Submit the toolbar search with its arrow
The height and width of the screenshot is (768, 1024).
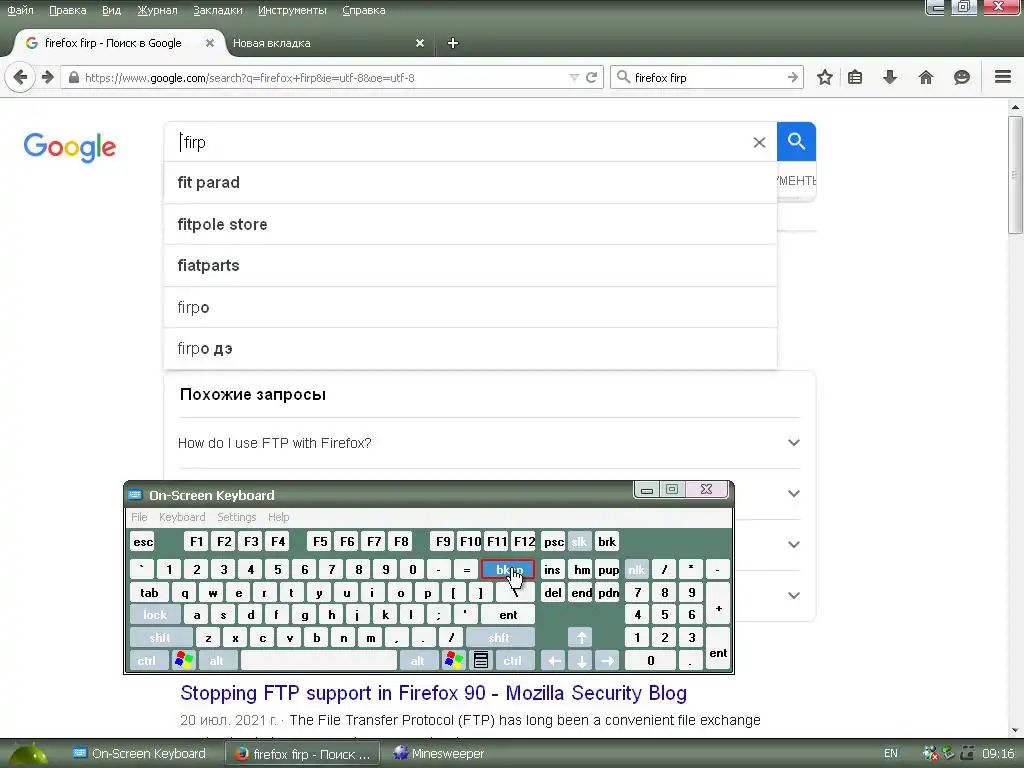[x=793, y=78]
